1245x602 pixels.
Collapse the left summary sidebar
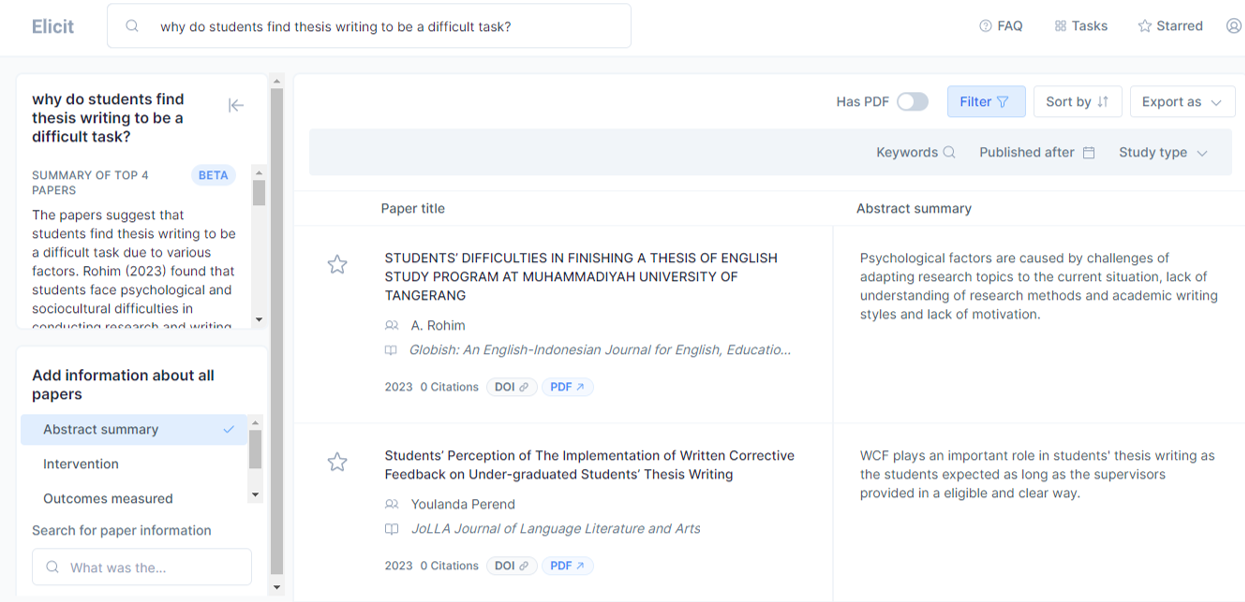click(236, 105)
